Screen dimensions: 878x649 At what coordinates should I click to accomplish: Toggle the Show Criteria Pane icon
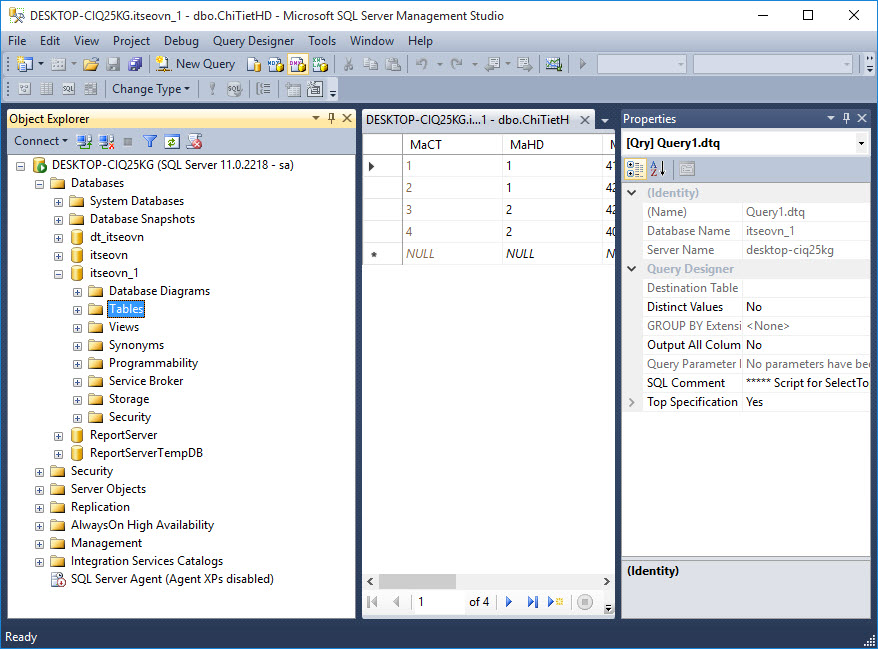46,88
